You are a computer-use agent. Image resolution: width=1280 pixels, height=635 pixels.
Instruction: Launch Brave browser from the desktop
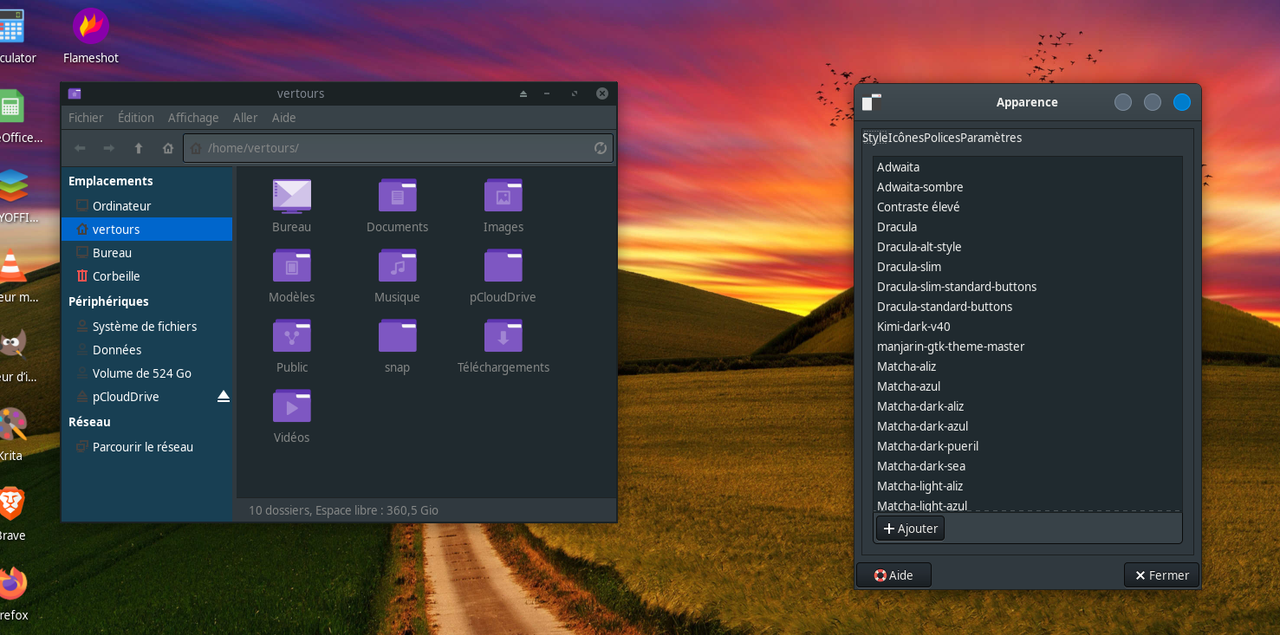point(11,503)
